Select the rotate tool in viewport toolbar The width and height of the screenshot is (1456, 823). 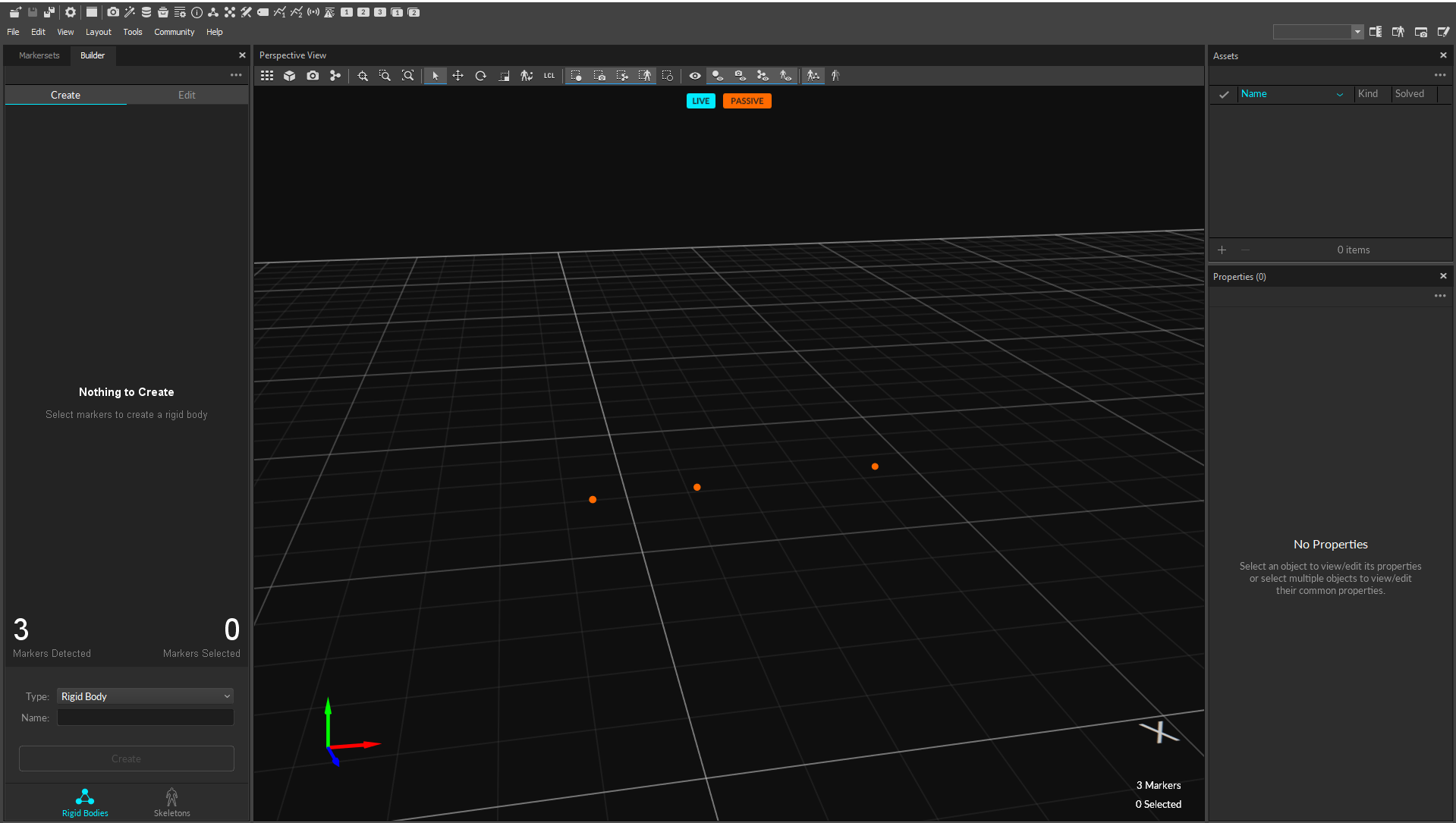coord(480,76)
